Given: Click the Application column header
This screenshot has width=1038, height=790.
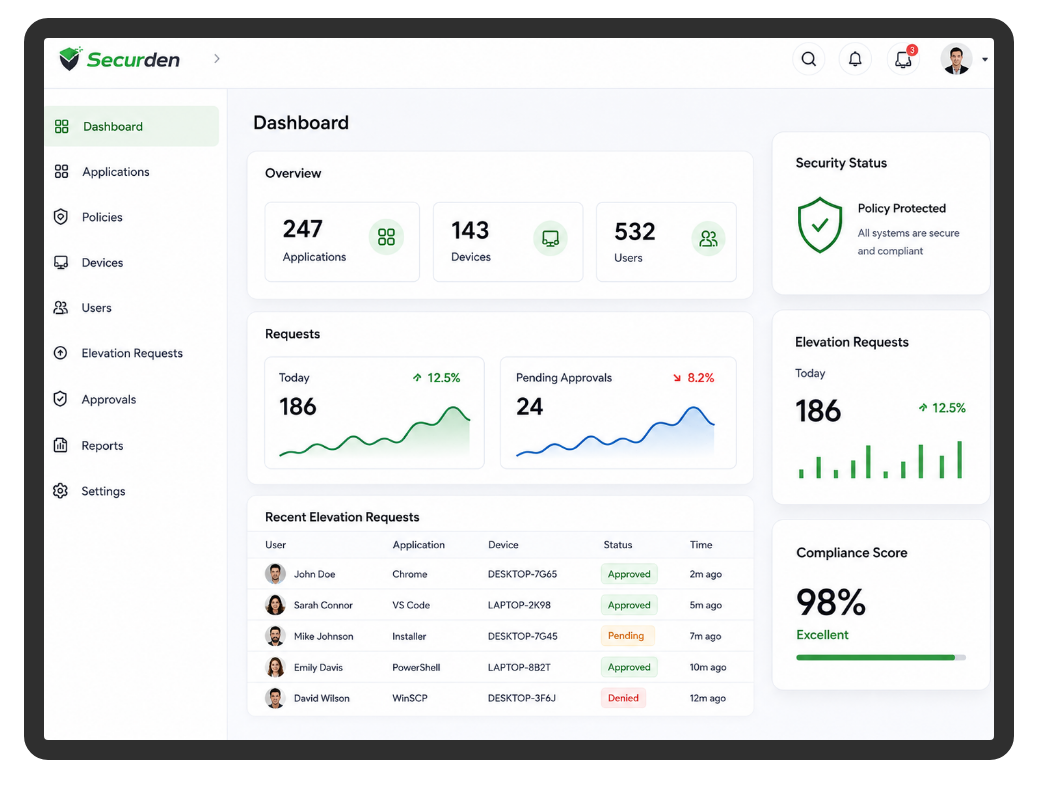Looking at the screenshot, I should 418,544.
